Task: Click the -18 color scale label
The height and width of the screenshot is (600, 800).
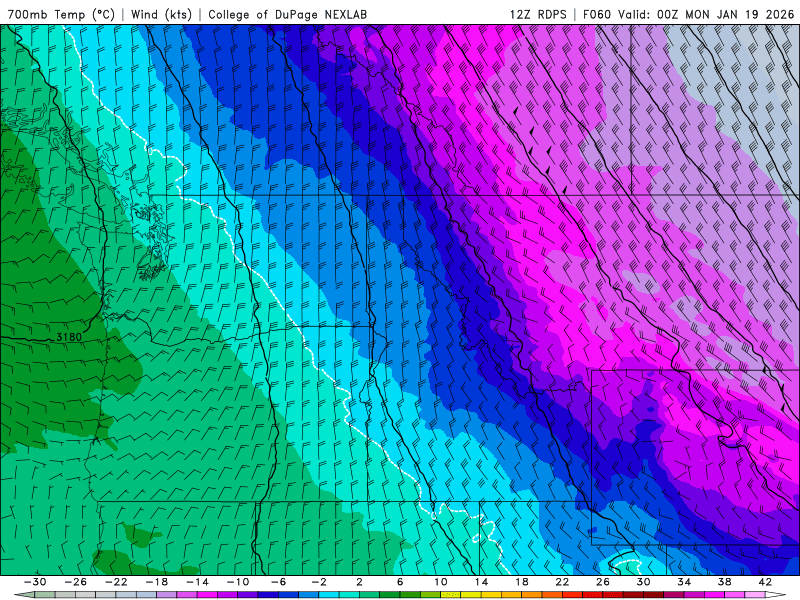Action: (157, 582)
